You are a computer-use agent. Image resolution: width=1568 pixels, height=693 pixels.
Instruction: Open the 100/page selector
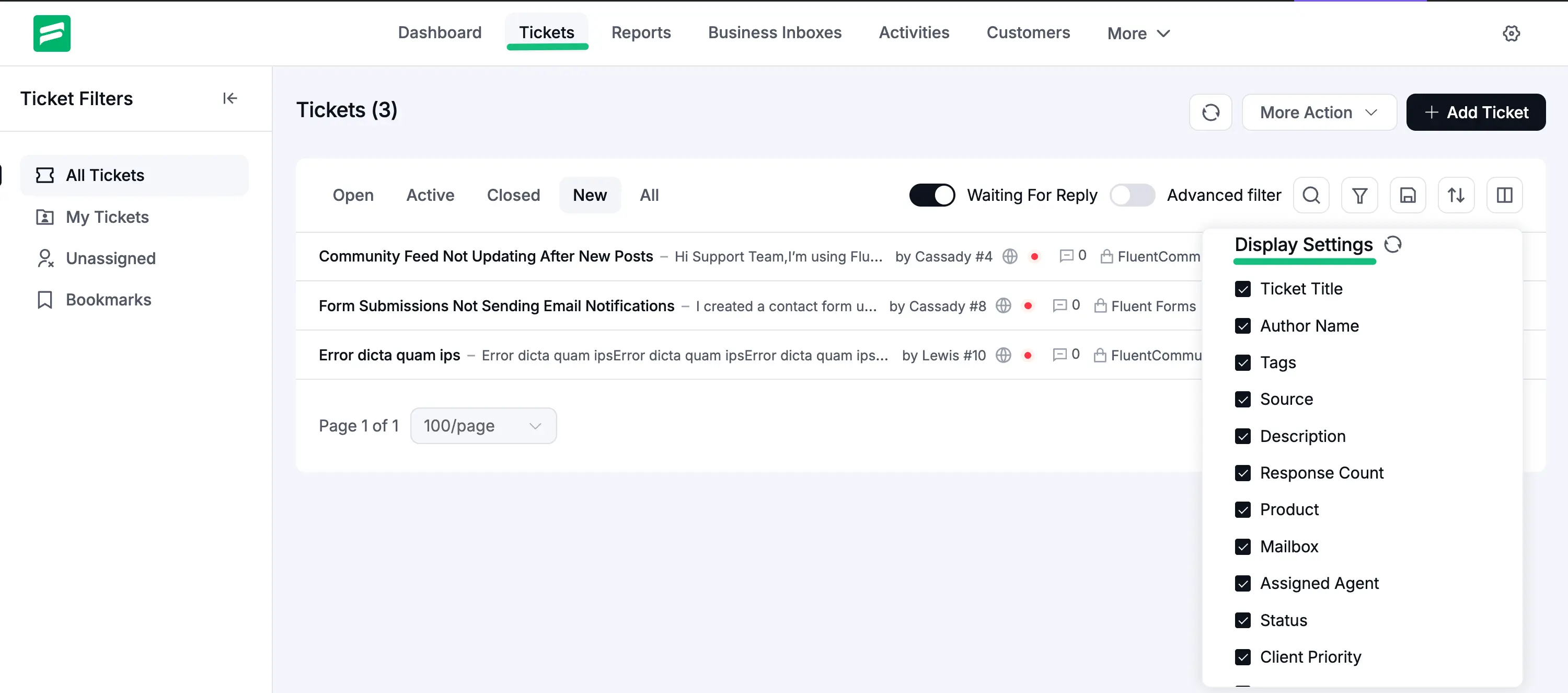(x=482, y=426)
